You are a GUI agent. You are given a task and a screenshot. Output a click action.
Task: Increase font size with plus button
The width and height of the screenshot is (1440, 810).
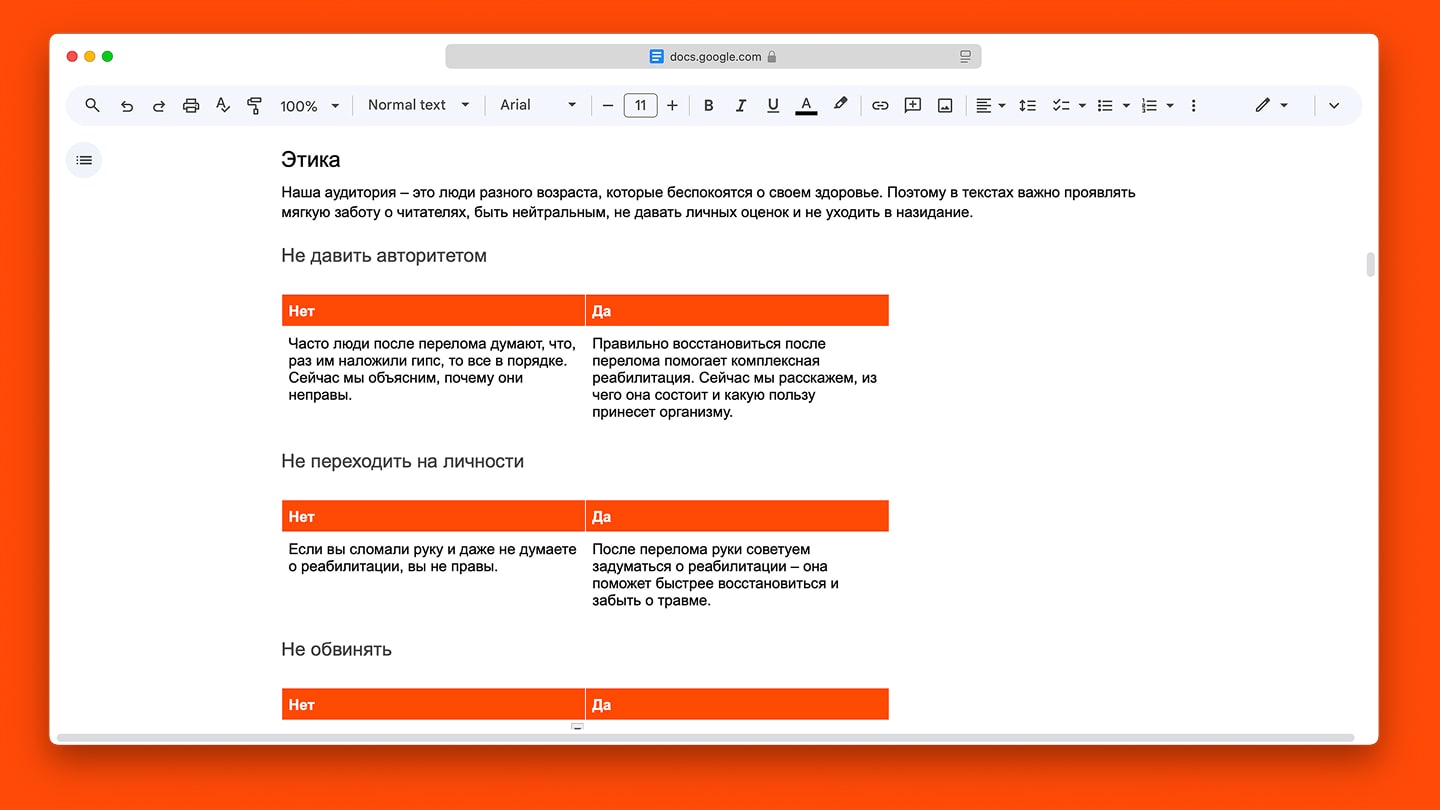click(672, 105)
